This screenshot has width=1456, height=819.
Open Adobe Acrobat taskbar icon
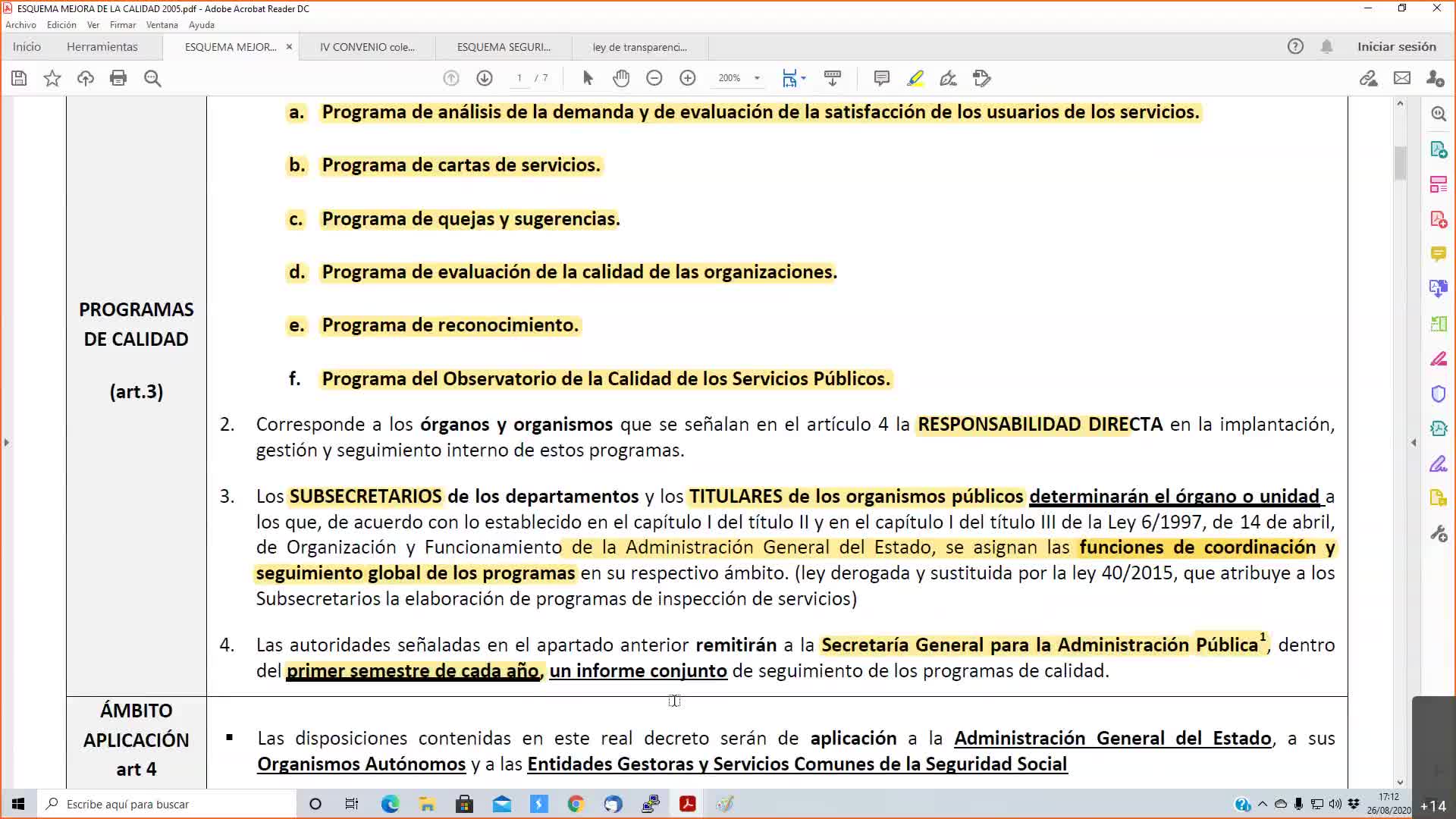[x=688, y=804]
